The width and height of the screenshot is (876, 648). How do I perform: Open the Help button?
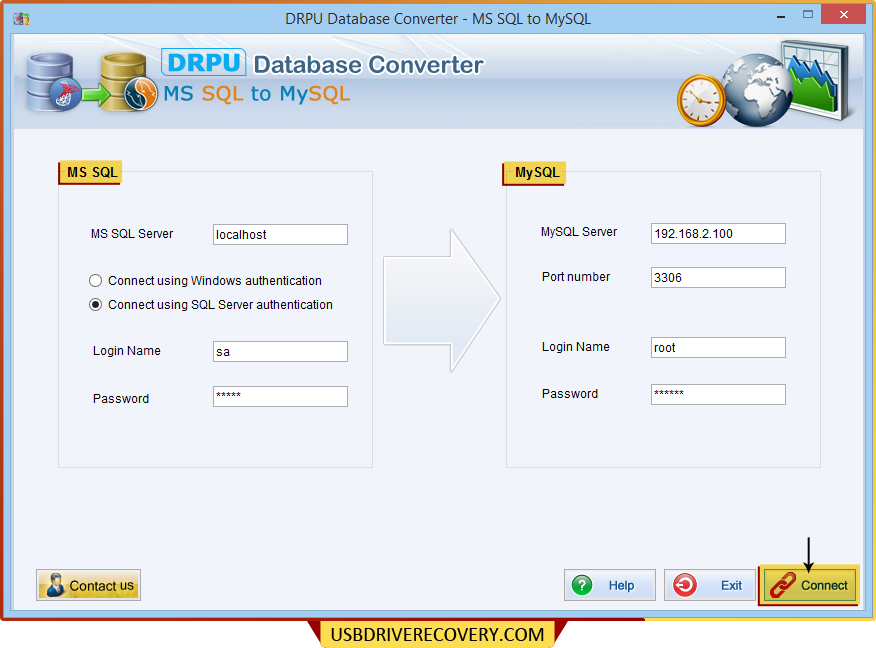610,585
